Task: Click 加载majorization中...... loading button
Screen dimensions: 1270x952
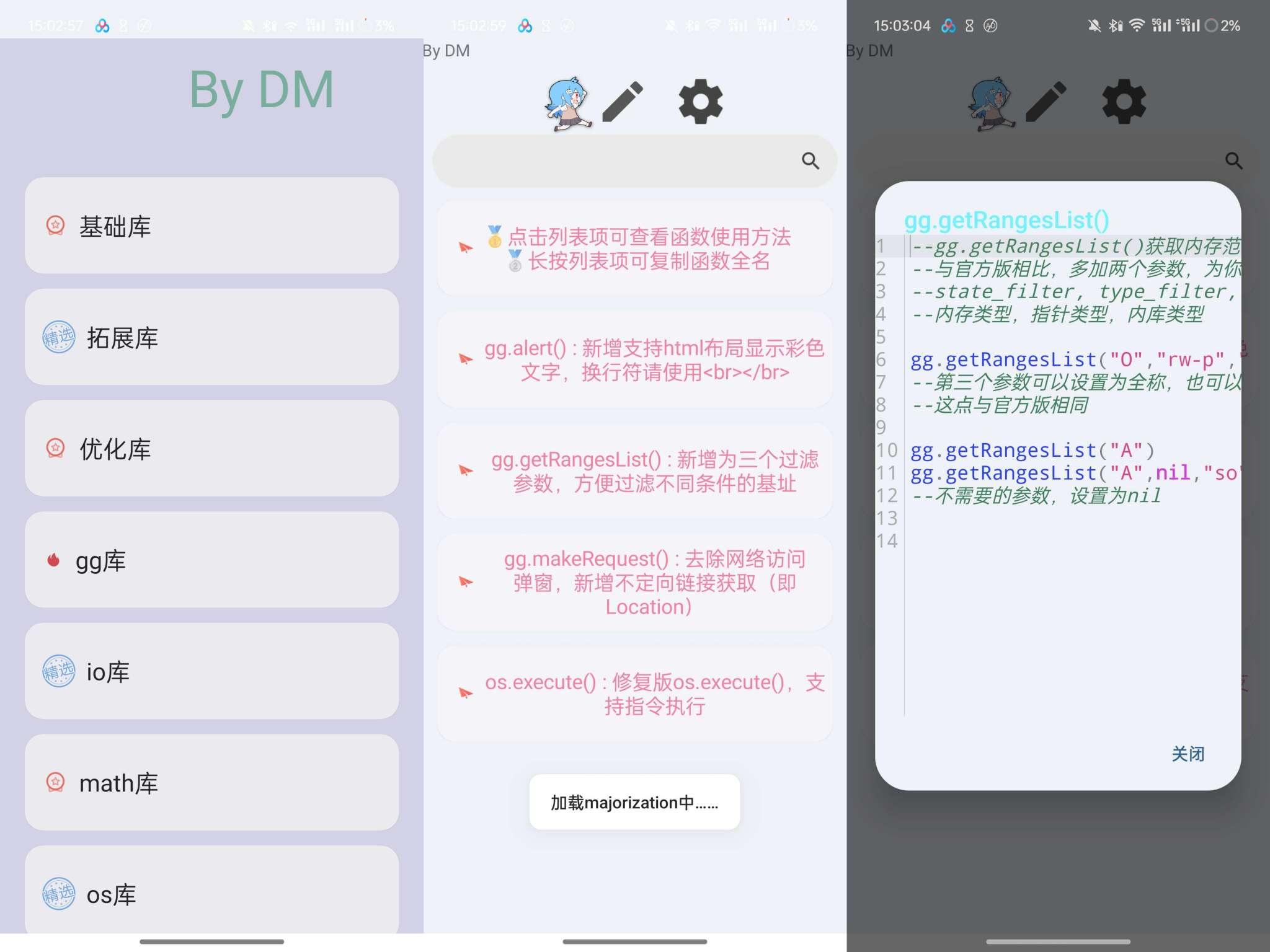Action: (x=634, y=803)
